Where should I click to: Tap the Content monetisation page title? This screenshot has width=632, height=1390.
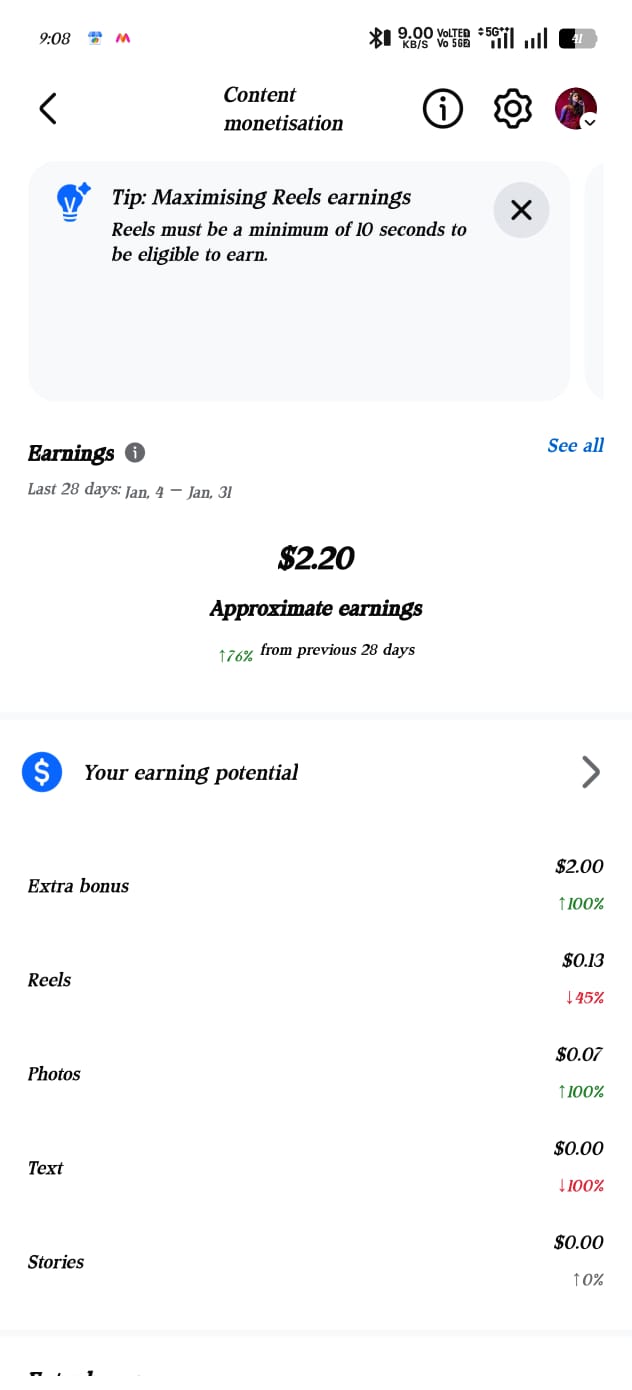click(283, 108)
